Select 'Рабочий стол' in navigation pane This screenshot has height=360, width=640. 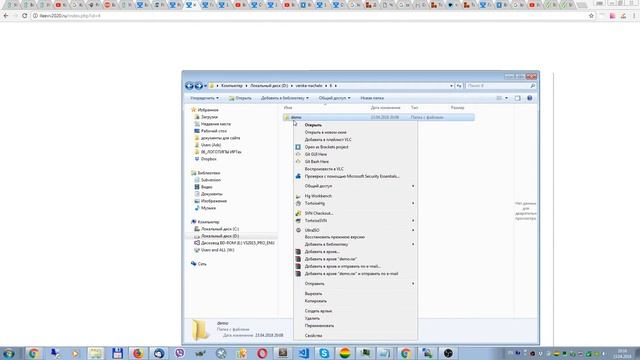[x=213, y=131]
